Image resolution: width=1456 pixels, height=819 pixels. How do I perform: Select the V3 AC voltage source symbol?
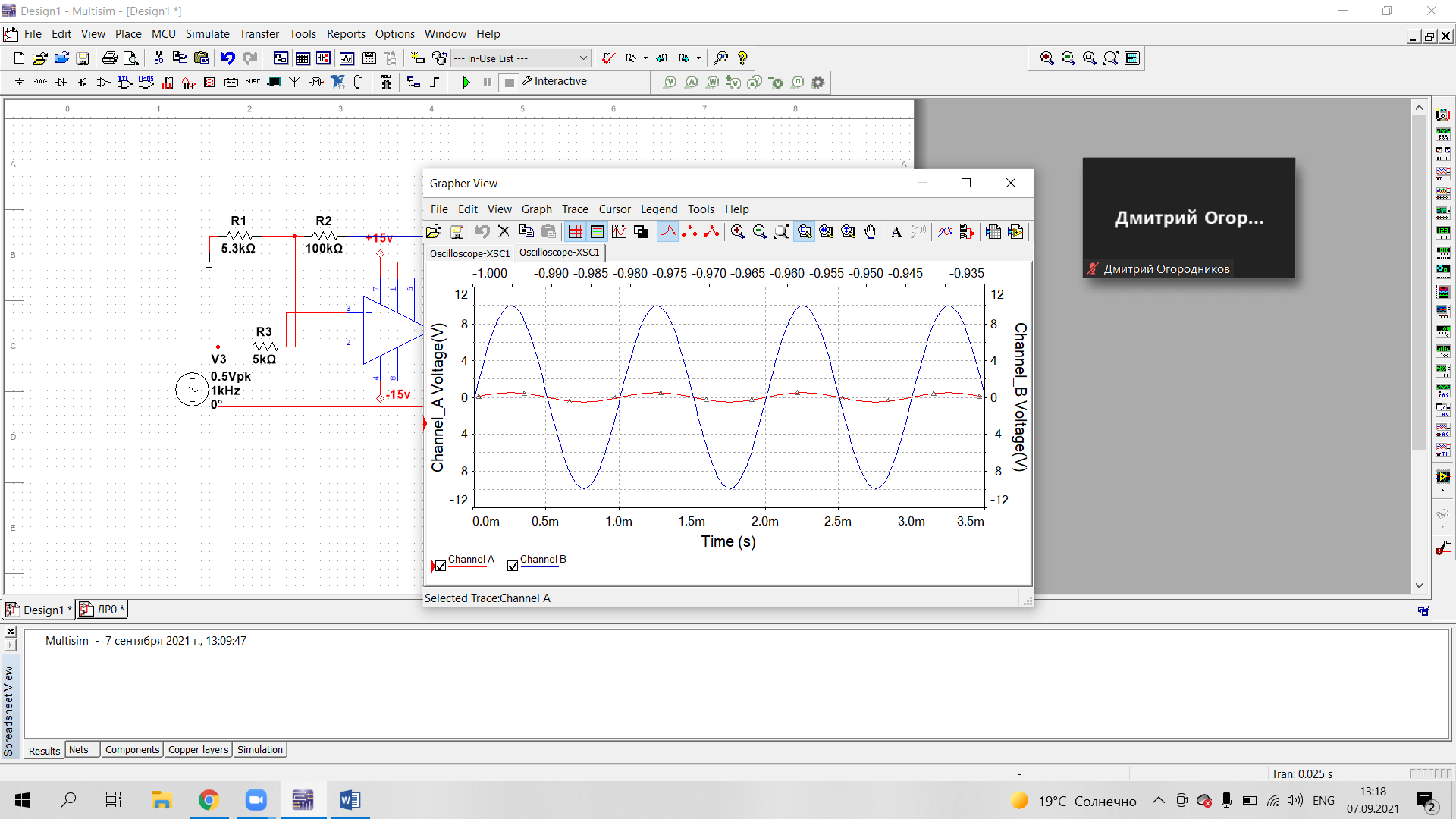(192, 390)
